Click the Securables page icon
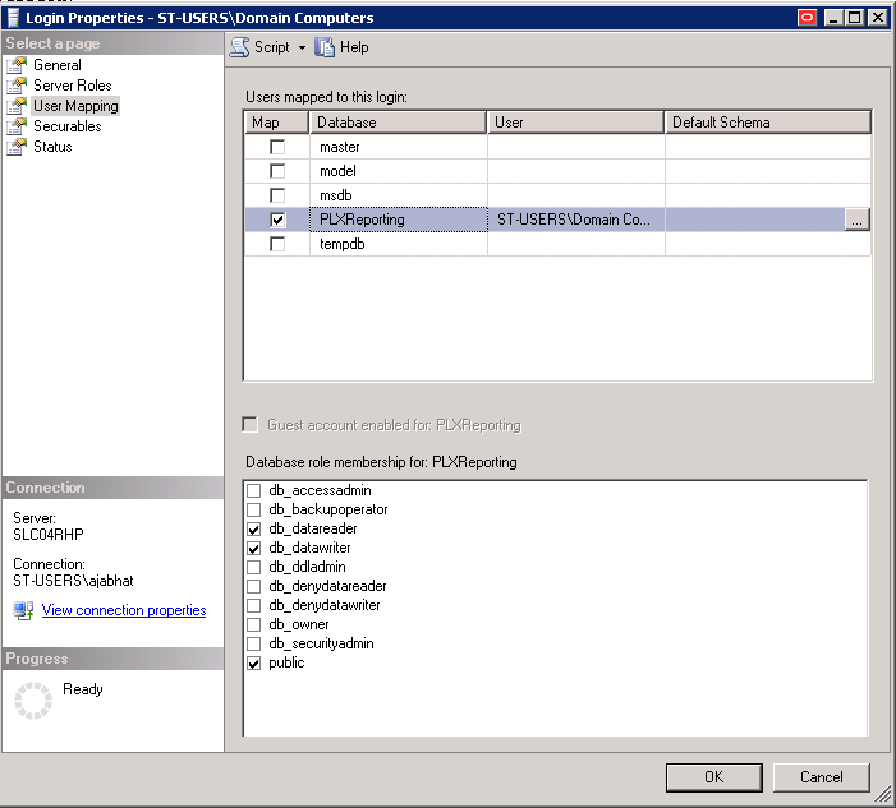896x808 pixels. click(17, 126)
